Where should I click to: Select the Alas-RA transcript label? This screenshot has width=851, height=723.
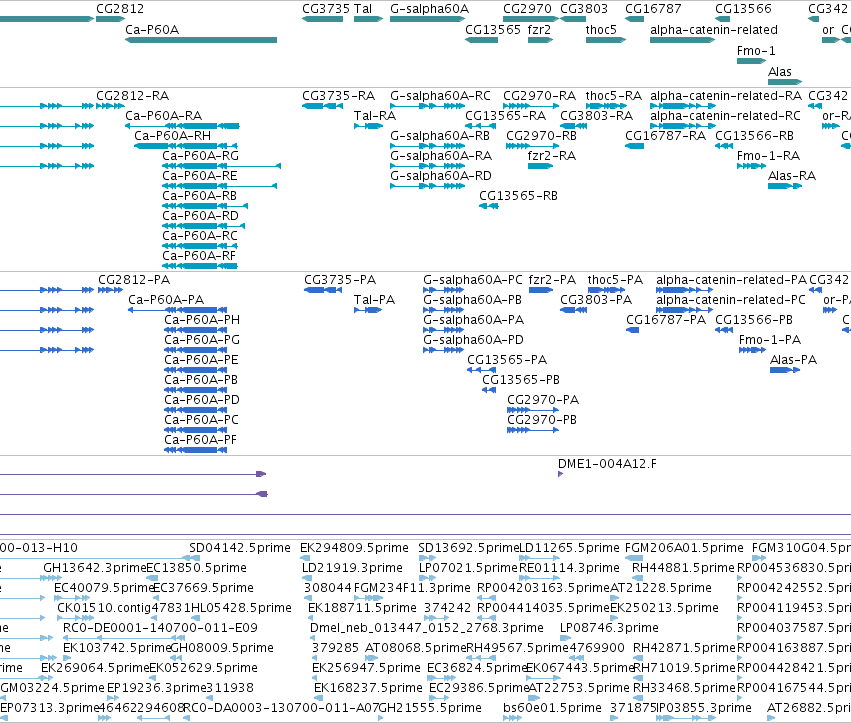(792, 176)
